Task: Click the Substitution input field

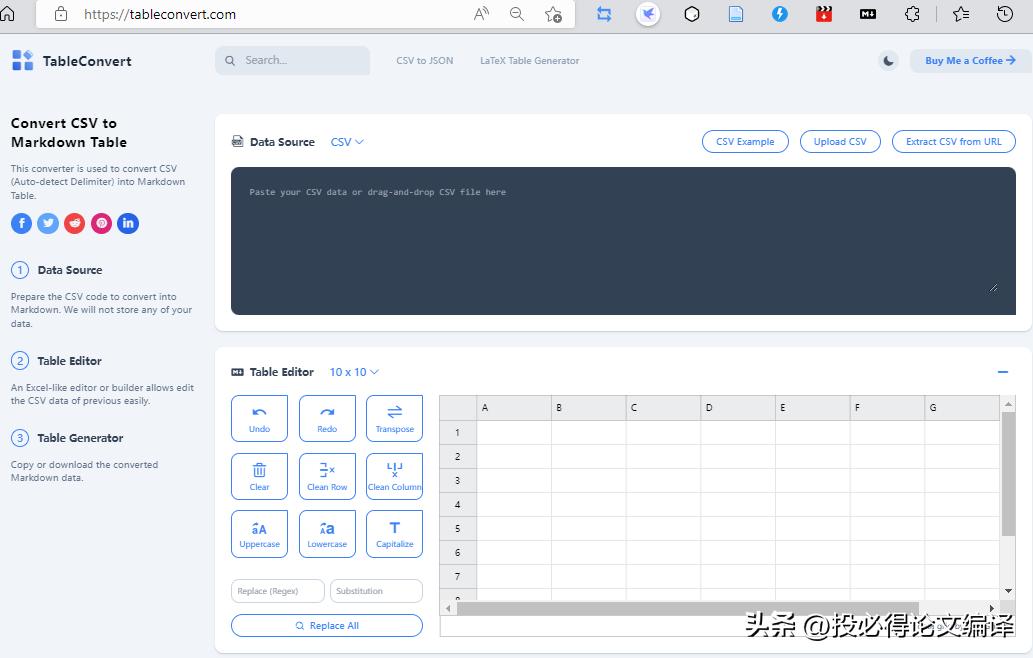Action: point(376,591)
